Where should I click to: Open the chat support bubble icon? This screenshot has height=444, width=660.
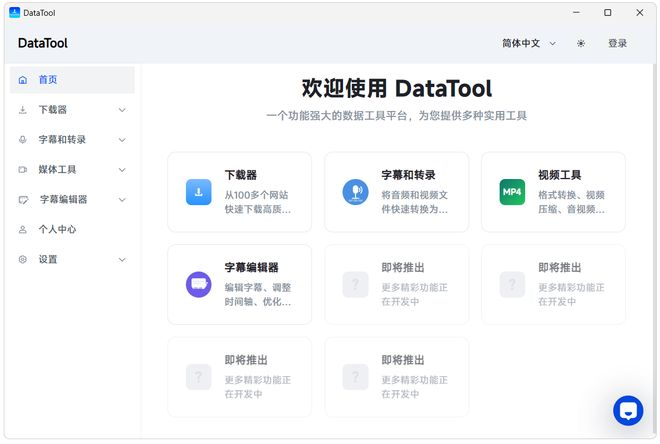(628, 410)
